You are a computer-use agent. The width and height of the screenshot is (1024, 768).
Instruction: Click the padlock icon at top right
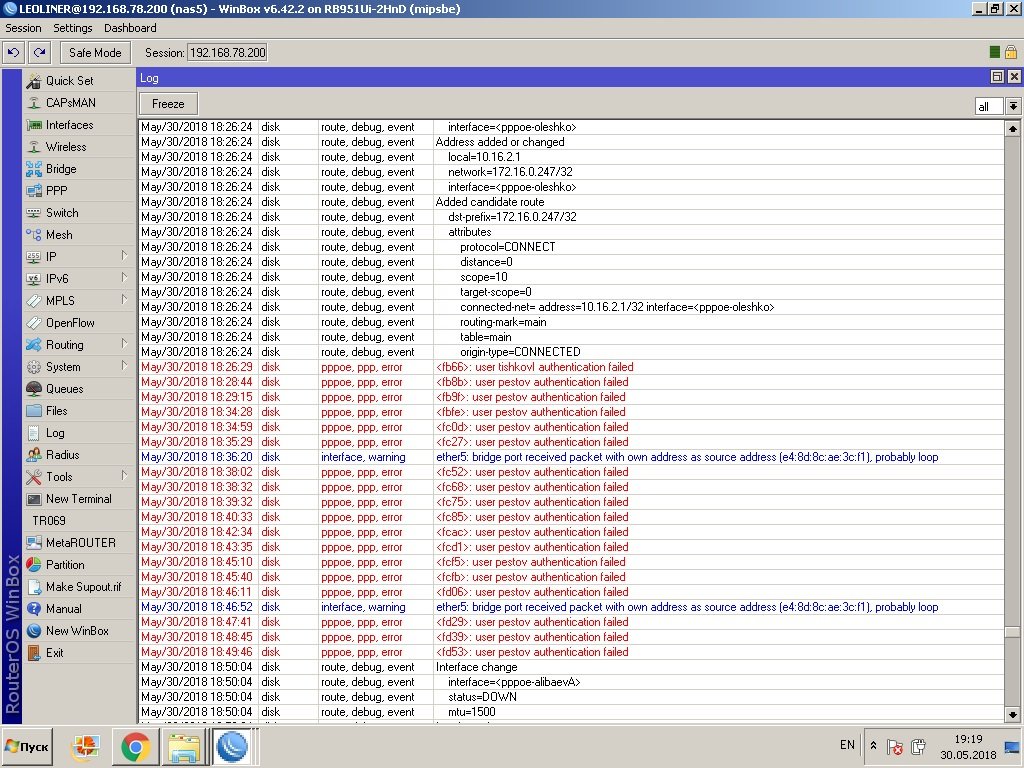(x=1011, y=52)
